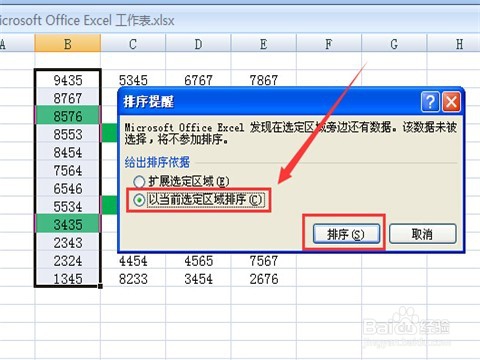Click cell containing 8553
The image size is (480, 360).
[68, 134]
